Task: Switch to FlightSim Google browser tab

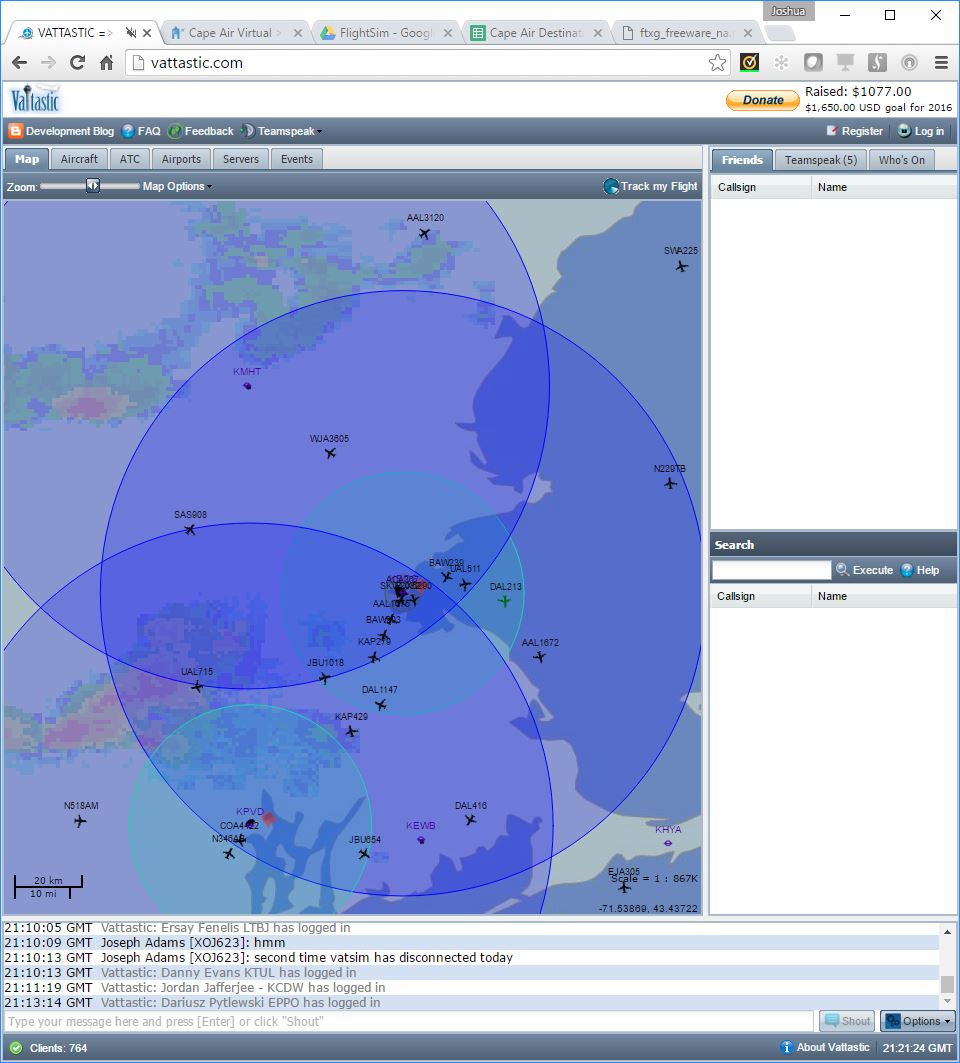Action: [x=385, y=33]
